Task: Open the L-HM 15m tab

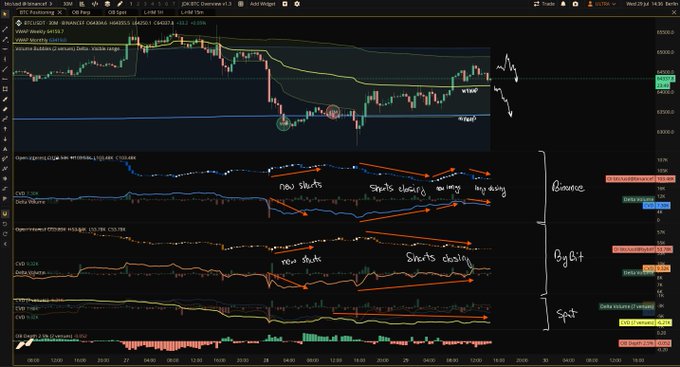Action: tap(192, 13)
